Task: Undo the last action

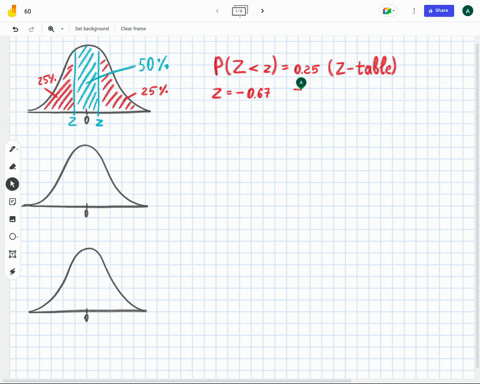Action: (x=15, y=29)
